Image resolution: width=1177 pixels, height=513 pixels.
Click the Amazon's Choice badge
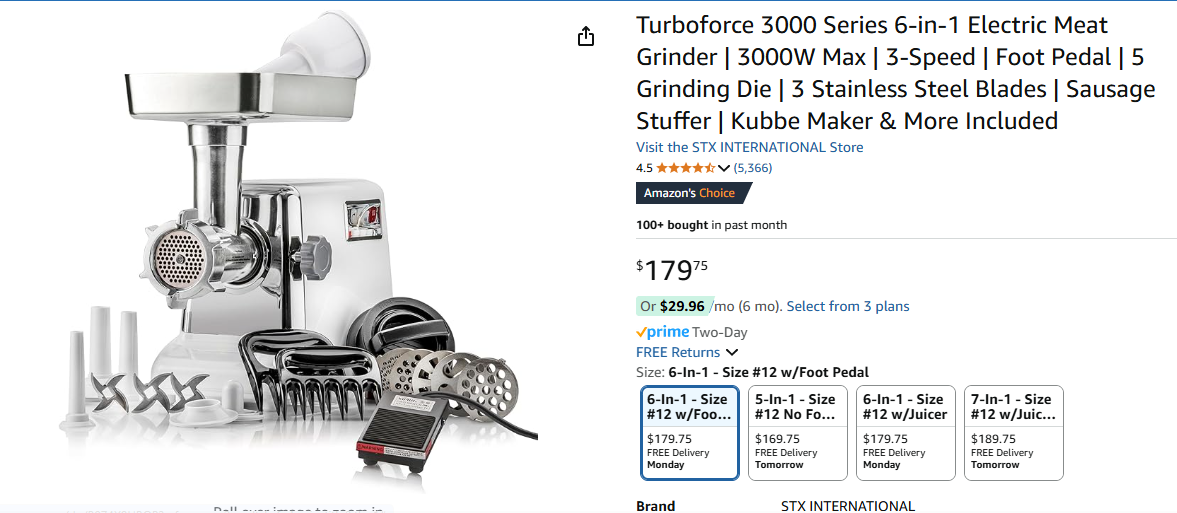coord(694,193)
